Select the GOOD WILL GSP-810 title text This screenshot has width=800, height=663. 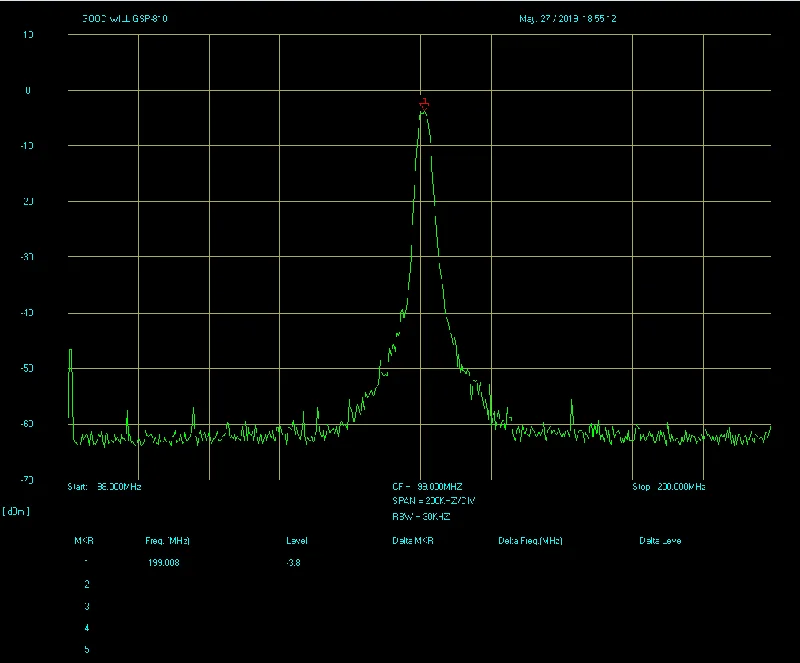(x=125, y=19)
